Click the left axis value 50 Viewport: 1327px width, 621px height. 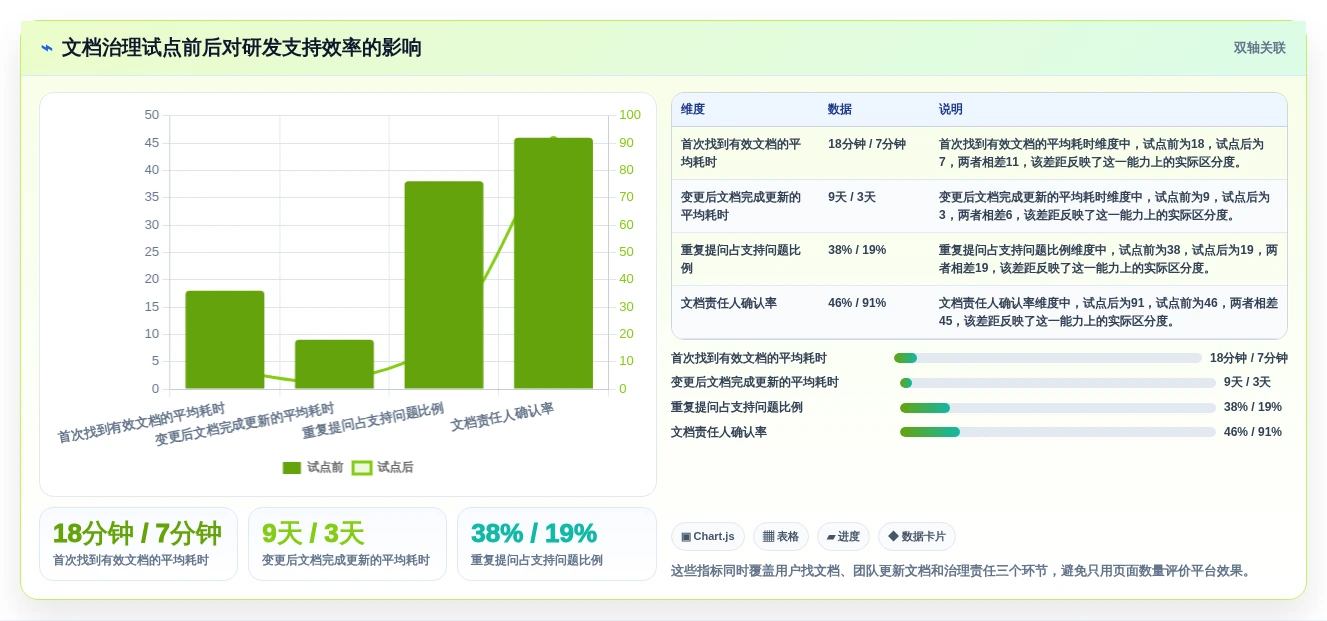coord(152,115)
